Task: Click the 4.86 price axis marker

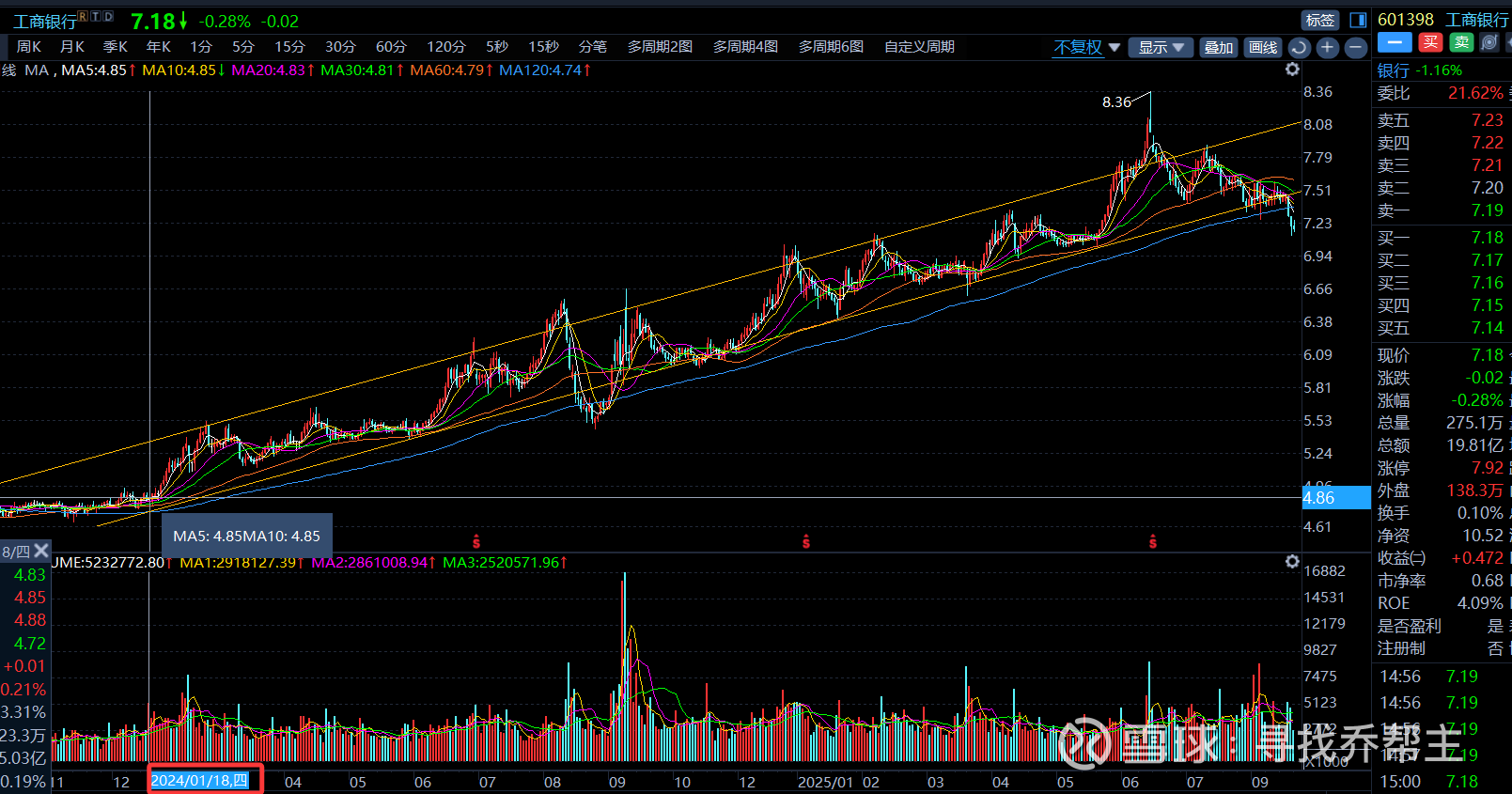Action: [1336, 498]
